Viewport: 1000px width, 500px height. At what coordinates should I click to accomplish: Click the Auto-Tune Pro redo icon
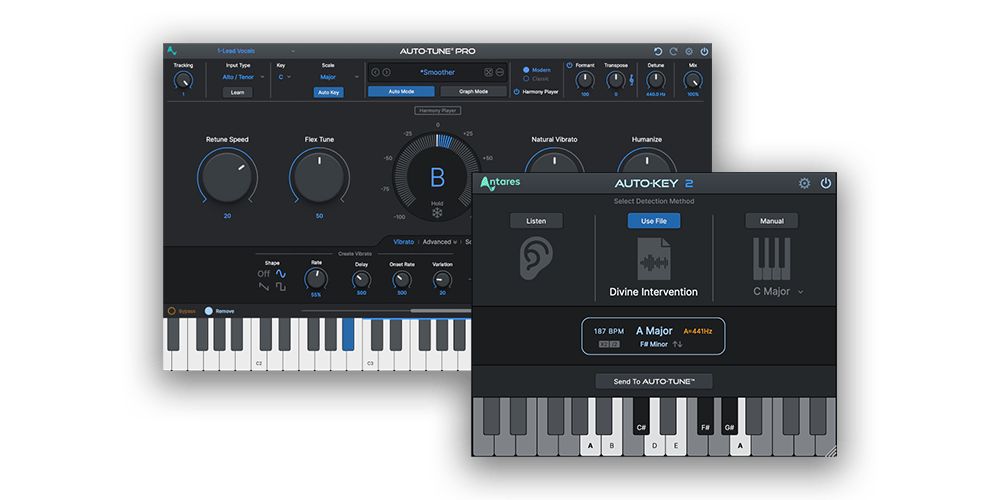pos(673,52)
